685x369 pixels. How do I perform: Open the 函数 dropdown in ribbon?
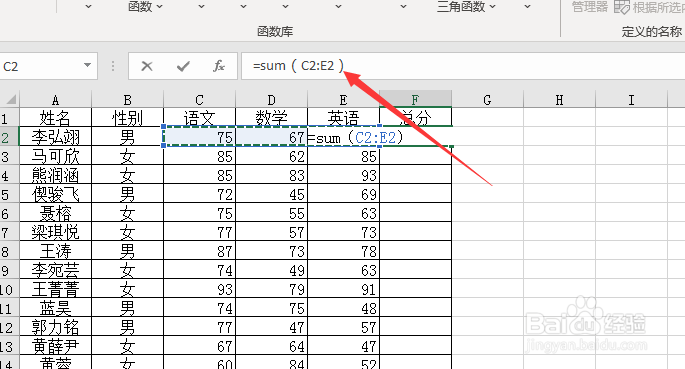[x=145, y=7]
